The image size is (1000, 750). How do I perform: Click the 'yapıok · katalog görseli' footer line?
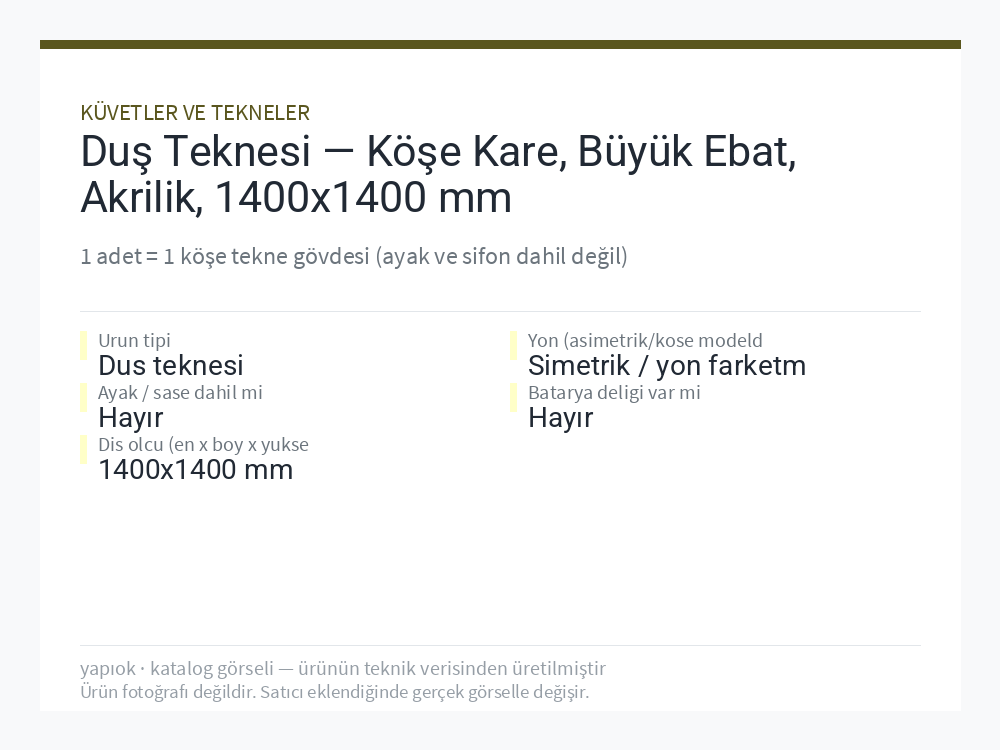(x=343, y=668)
